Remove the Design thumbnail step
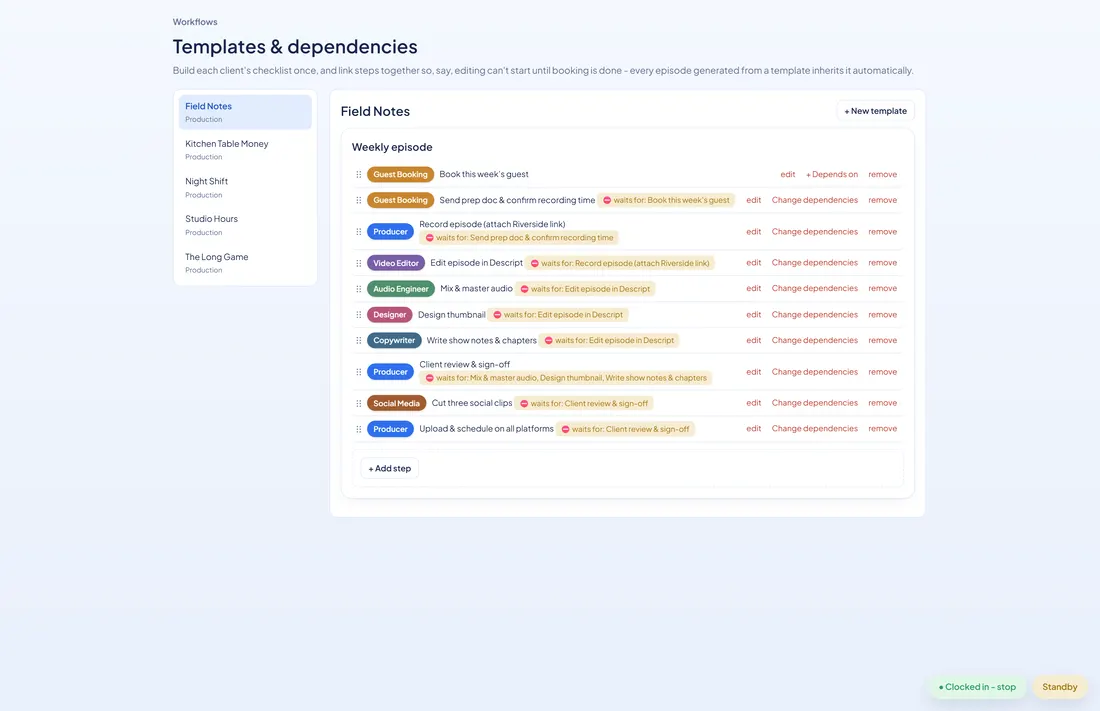1100x711 pixels. point(883,314)
